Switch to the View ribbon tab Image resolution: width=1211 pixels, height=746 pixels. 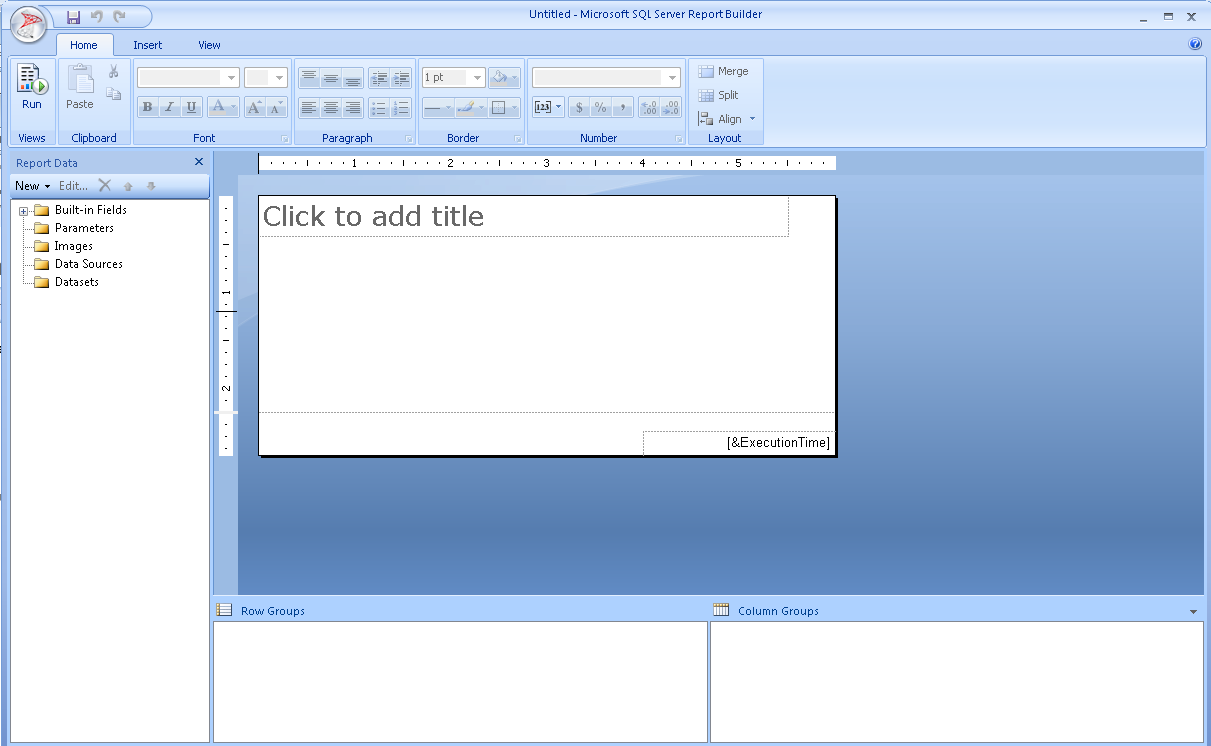pos(209,45)
